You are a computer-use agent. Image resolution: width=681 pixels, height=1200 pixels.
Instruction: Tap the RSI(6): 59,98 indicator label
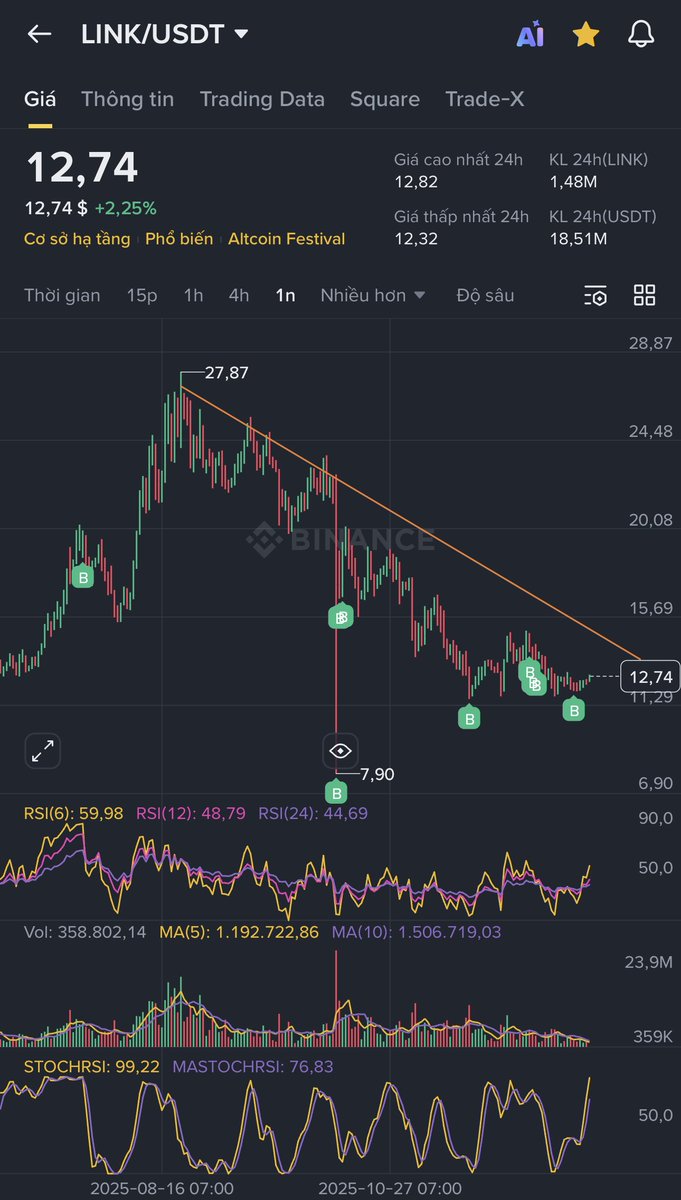click(74, 814)
